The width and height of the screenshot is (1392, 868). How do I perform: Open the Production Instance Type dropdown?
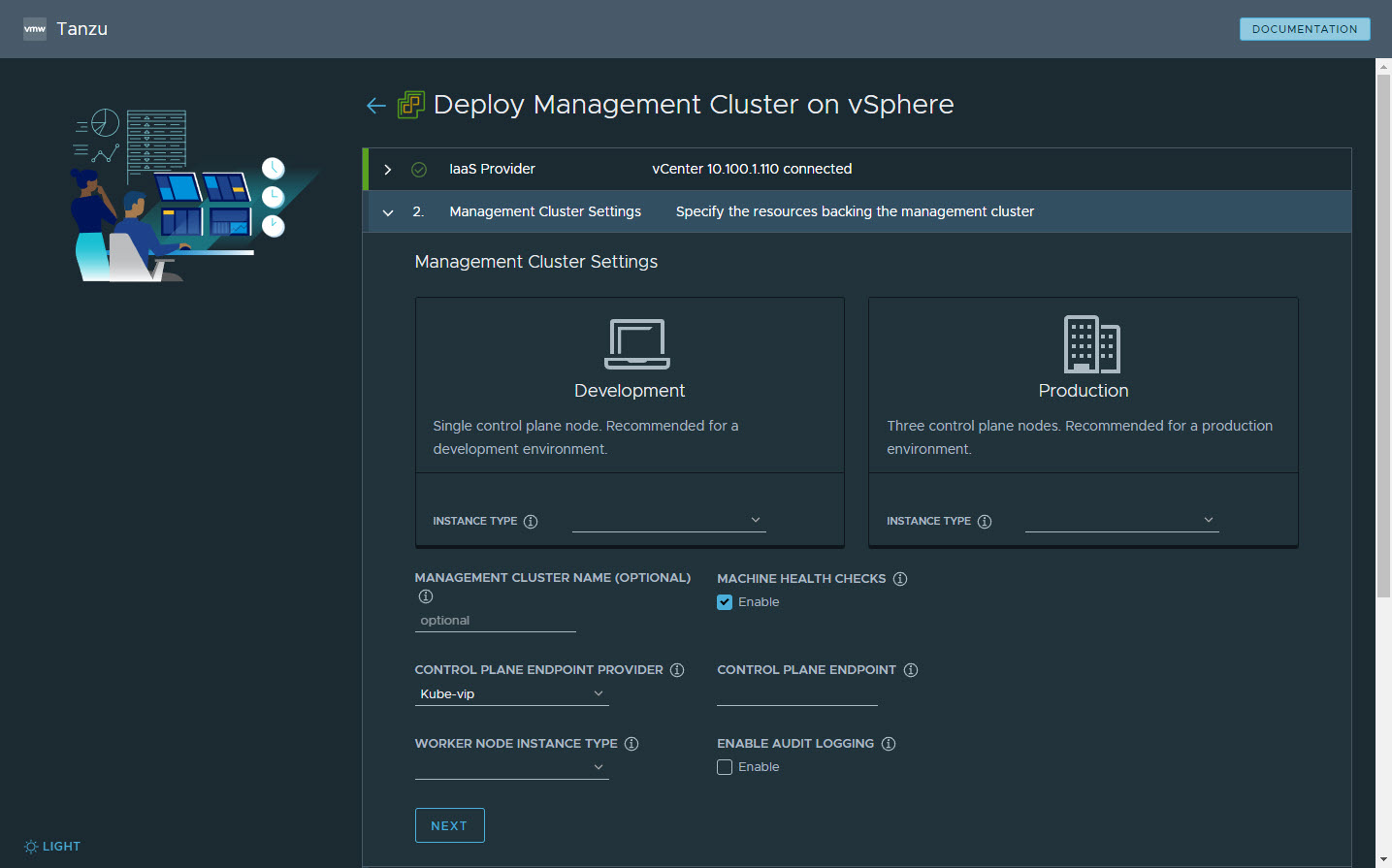pyautogui.click(x=1122, y=521)
